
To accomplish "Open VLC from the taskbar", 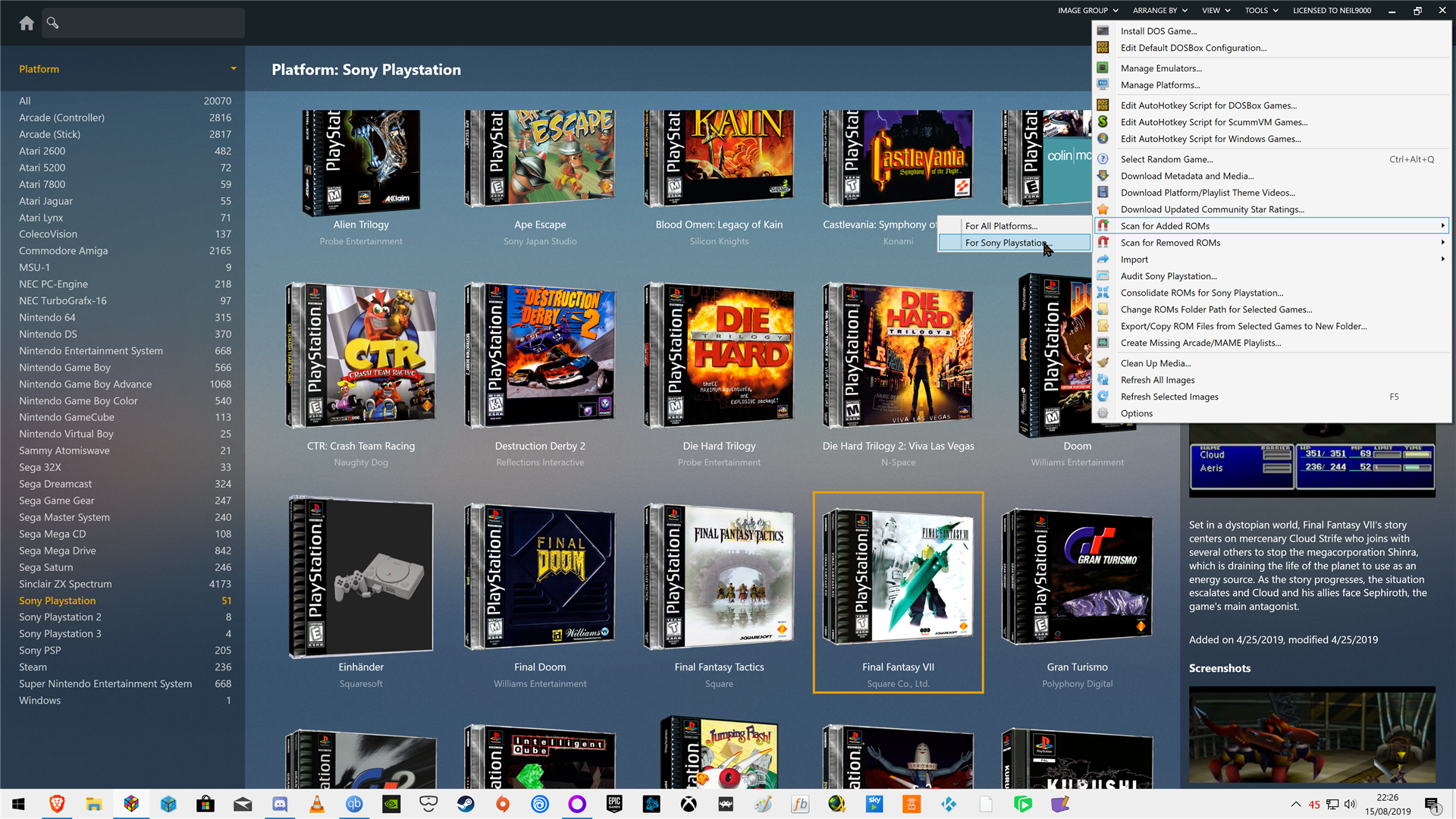I will 317,804.
